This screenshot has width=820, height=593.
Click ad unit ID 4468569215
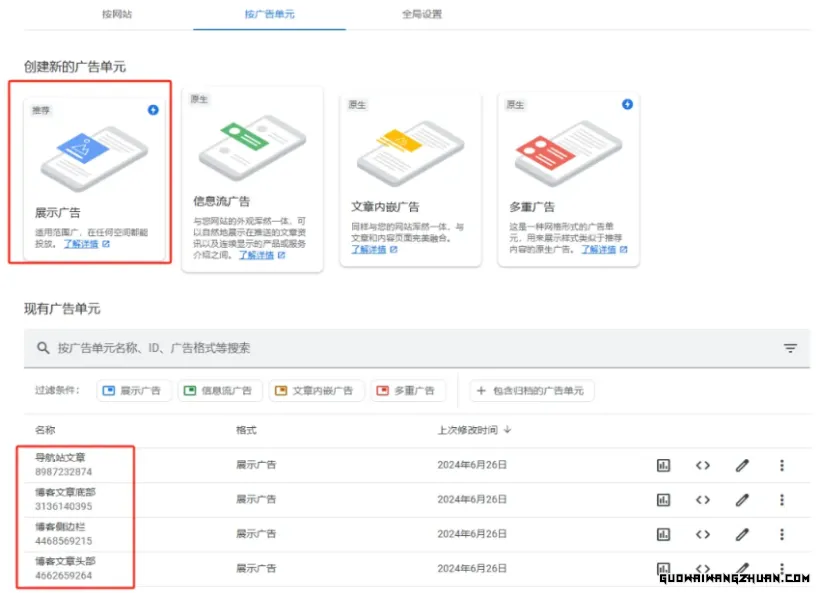pyautogui.click(x=63, y=541)
